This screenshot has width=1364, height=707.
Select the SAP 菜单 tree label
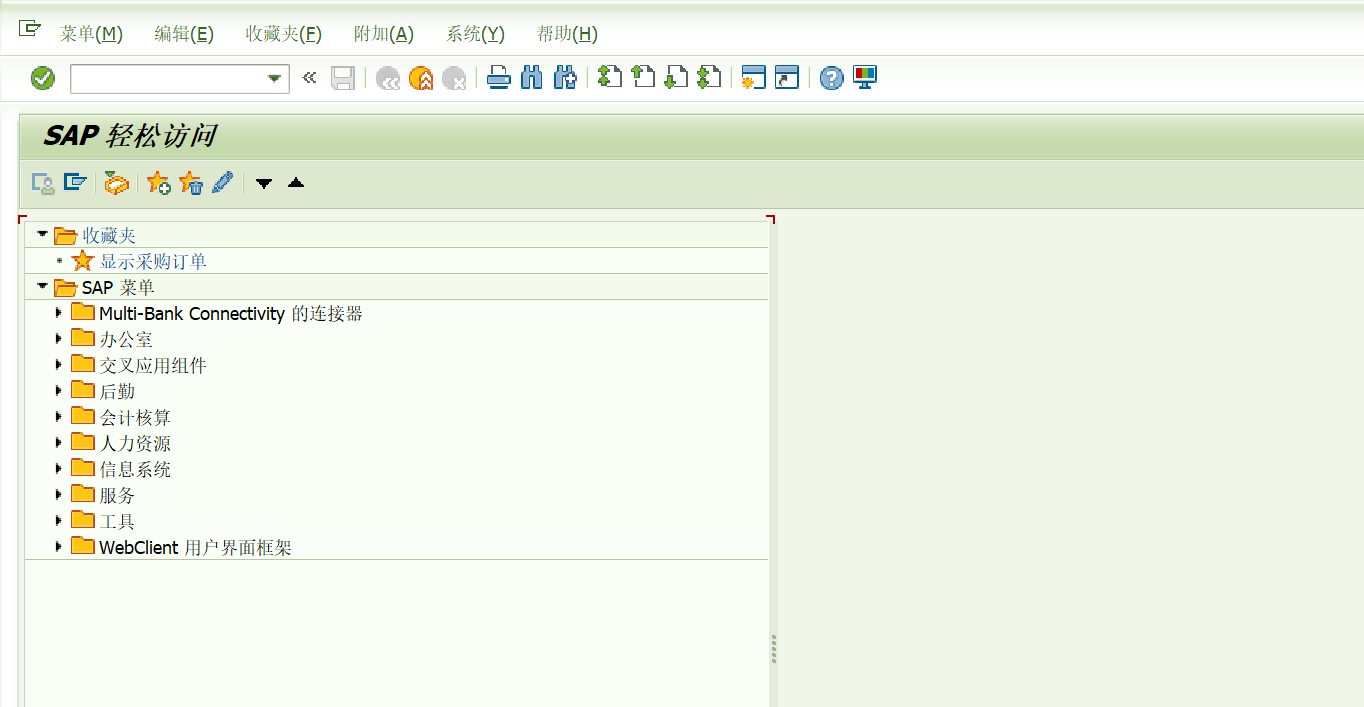point(118,288)
